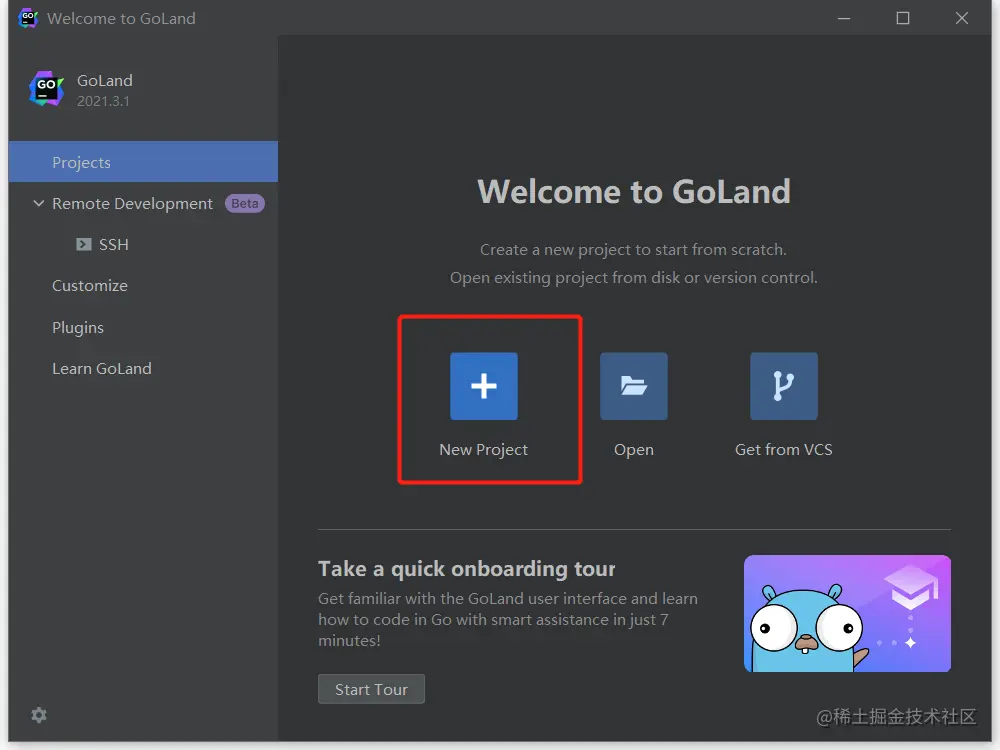Click the Get from VCS label

pyautogui.click(x=783, y=450)
